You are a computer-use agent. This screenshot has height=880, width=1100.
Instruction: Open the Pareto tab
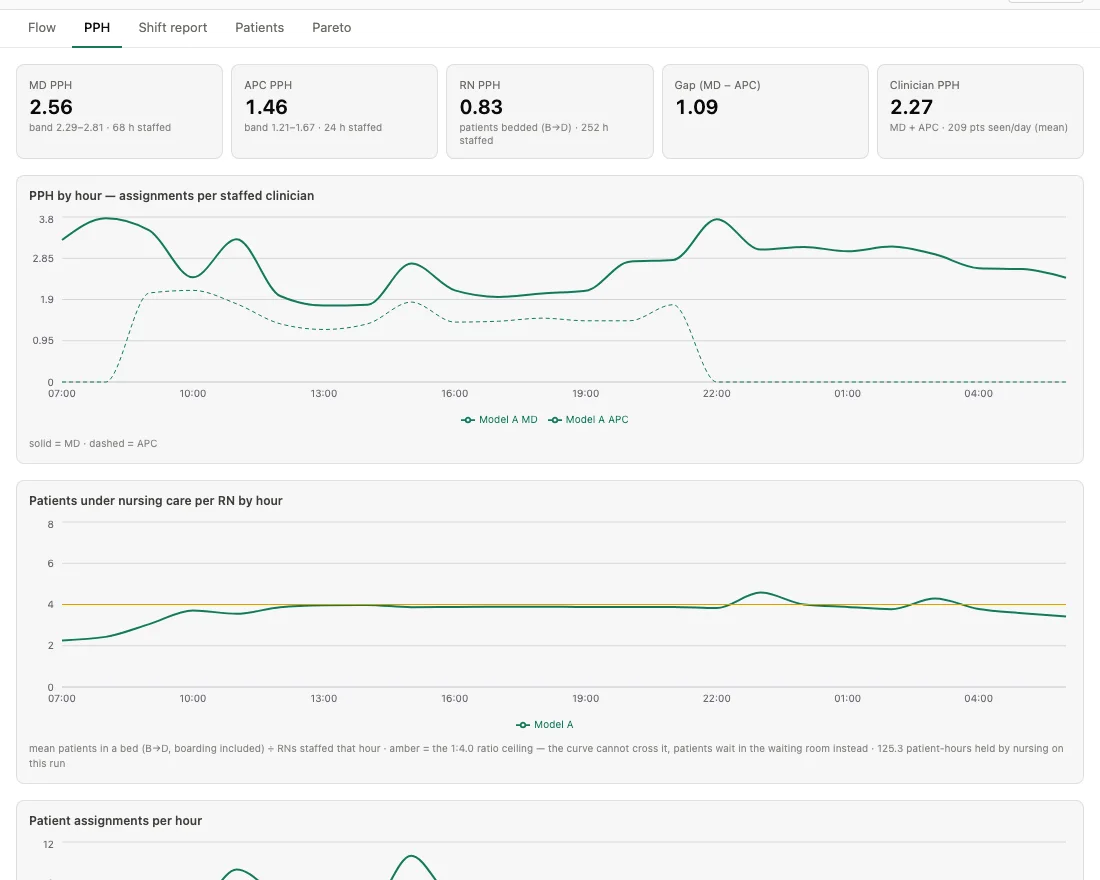[x=332, y=27]
